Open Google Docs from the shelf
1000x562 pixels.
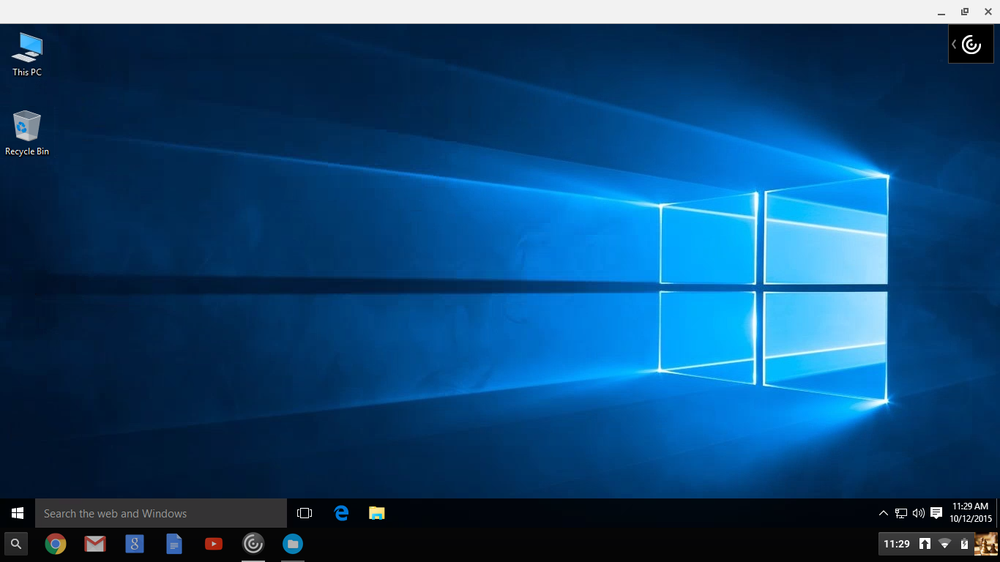click(174, 544)
